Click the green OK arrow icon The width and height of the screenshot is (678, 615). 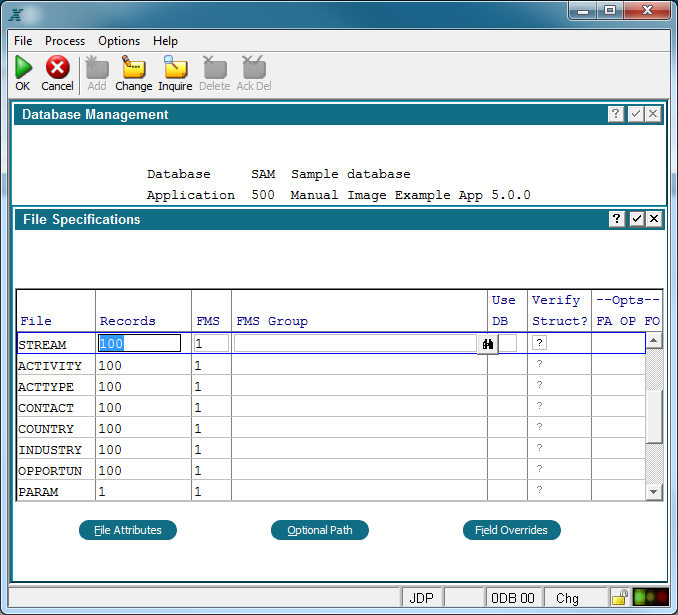click(23, 67)
